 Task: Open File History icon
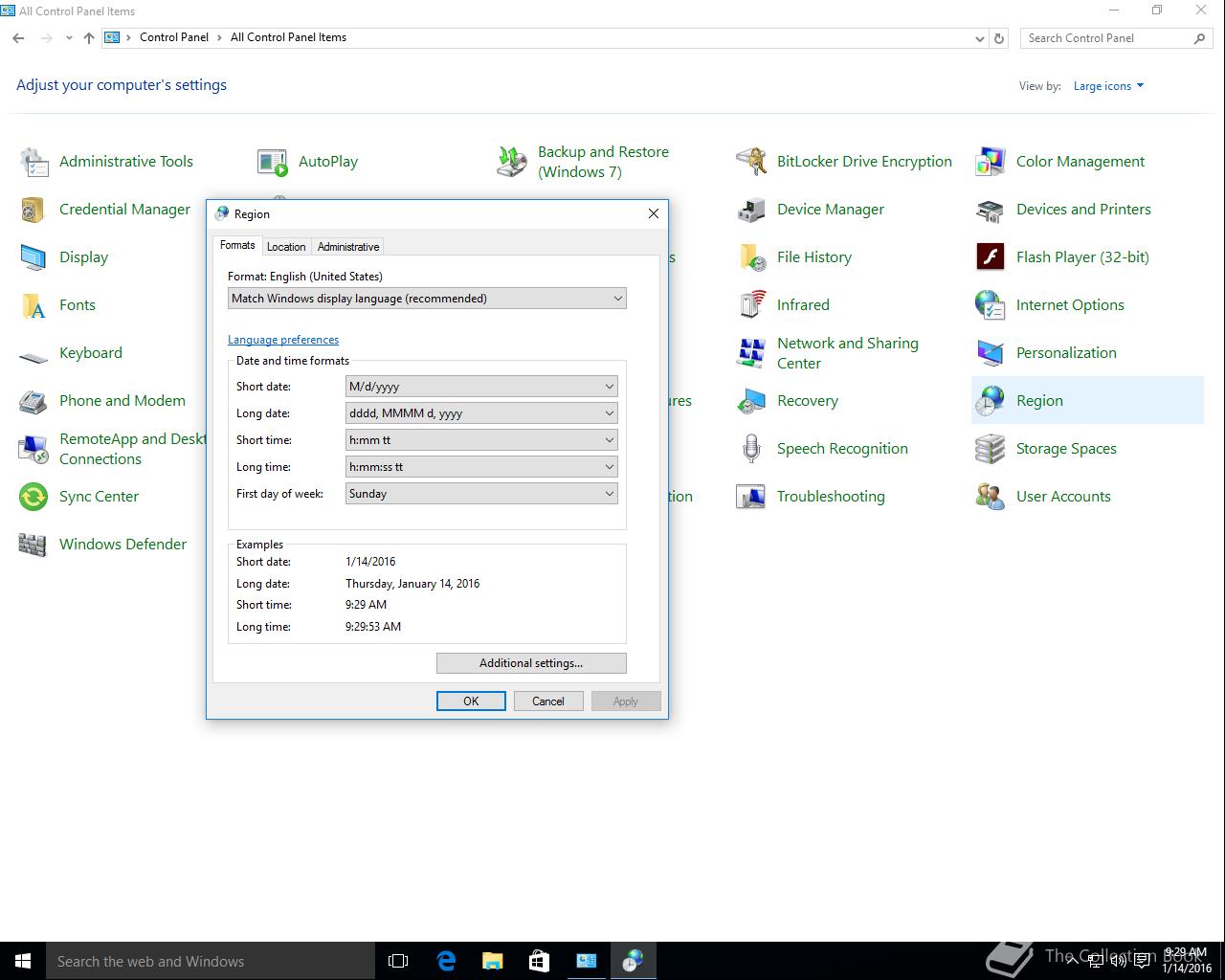(x=751, y=257)
